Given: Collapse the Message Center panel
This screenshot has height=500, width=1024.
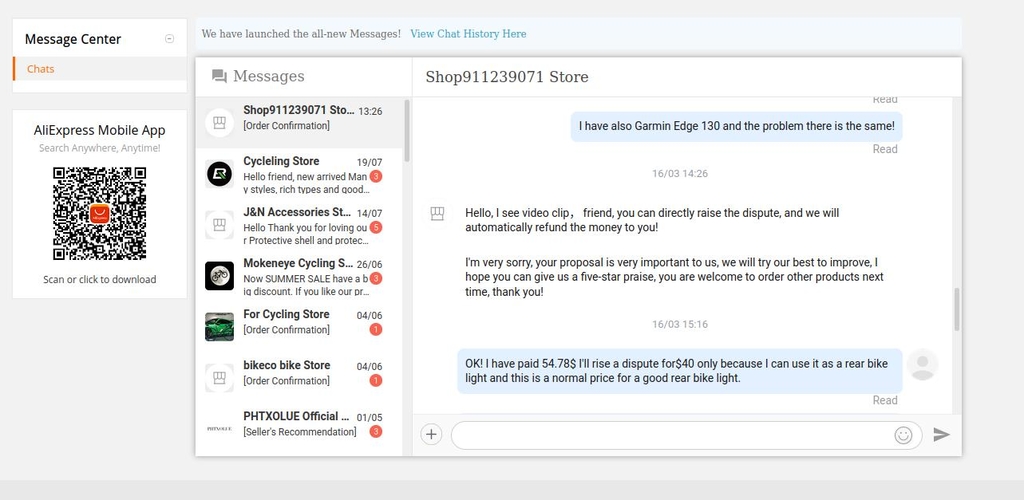Looking at the screenshot, I should point(169,39).
